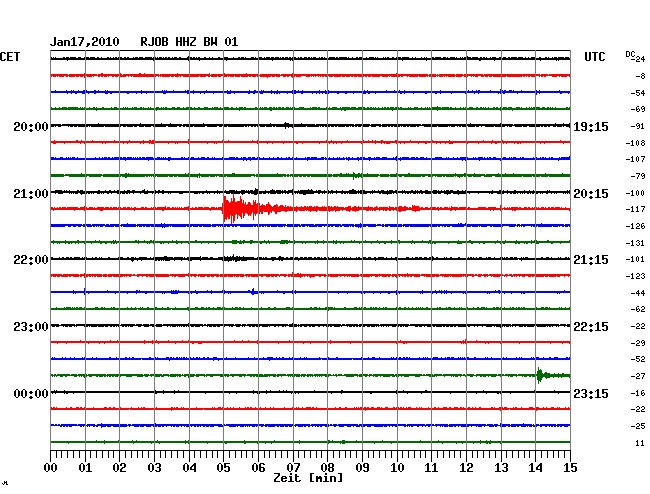Image resolution: width=650 pixels, height=494 pixels.
Task: Click the DC offset value -44
Action: click(x=638, y=293)
